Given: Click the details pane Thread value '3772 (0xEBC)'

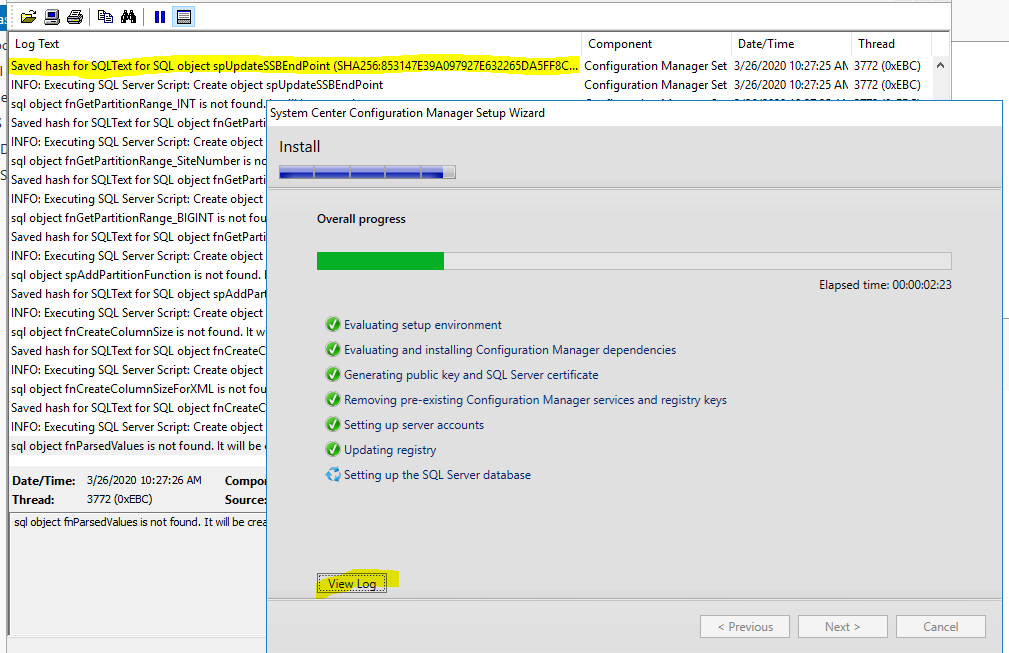Looking at the screenshot, I should pos(120,499).
